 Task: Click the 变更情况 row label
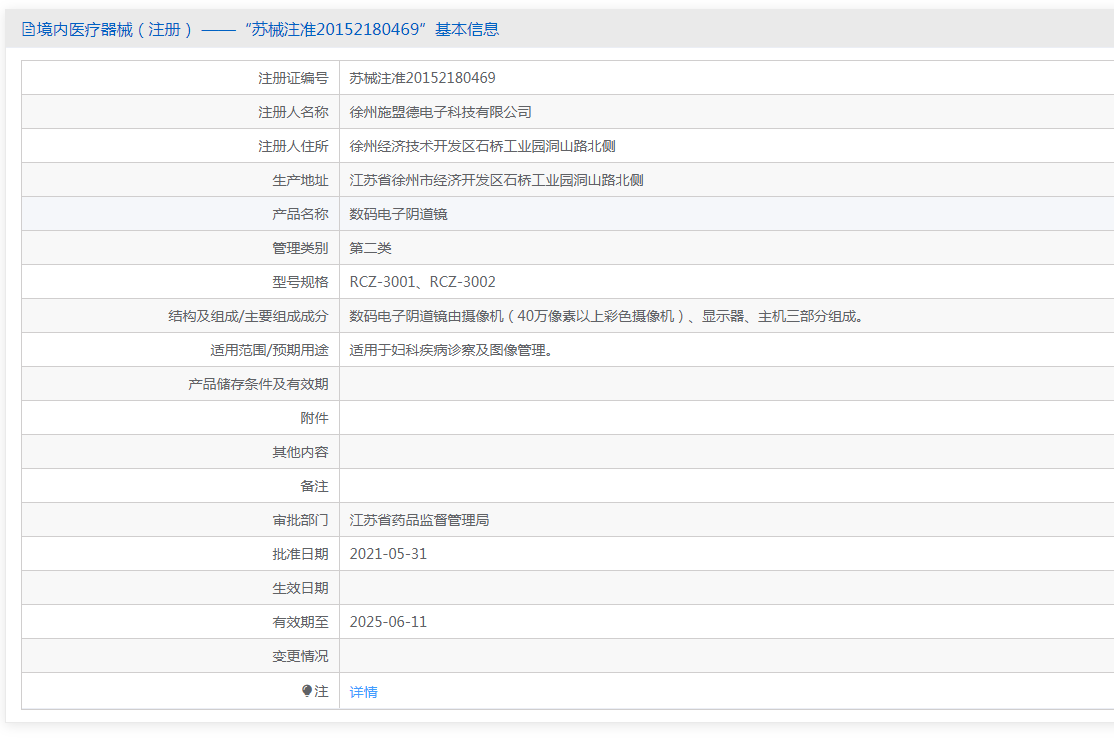click(x=300, y=656)
